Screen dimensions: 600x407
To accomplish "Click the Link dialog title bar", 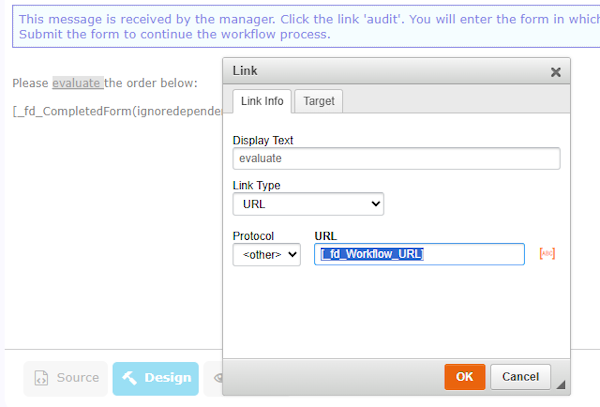I will (390, 71).
